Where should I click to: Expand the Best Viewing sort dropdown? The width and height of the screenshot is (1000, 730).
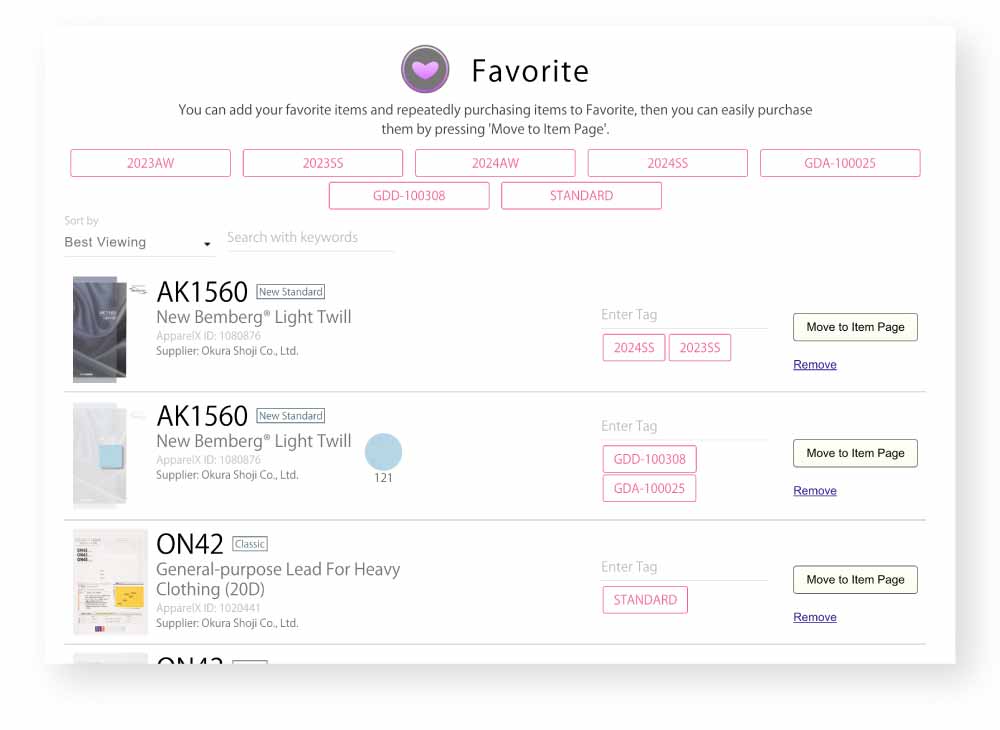[x=139, y=242]
